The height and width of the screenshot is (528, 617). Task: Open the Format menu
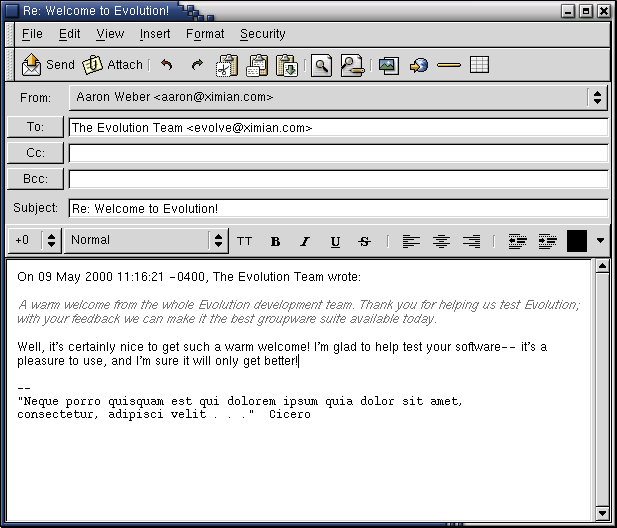(205, 34)
